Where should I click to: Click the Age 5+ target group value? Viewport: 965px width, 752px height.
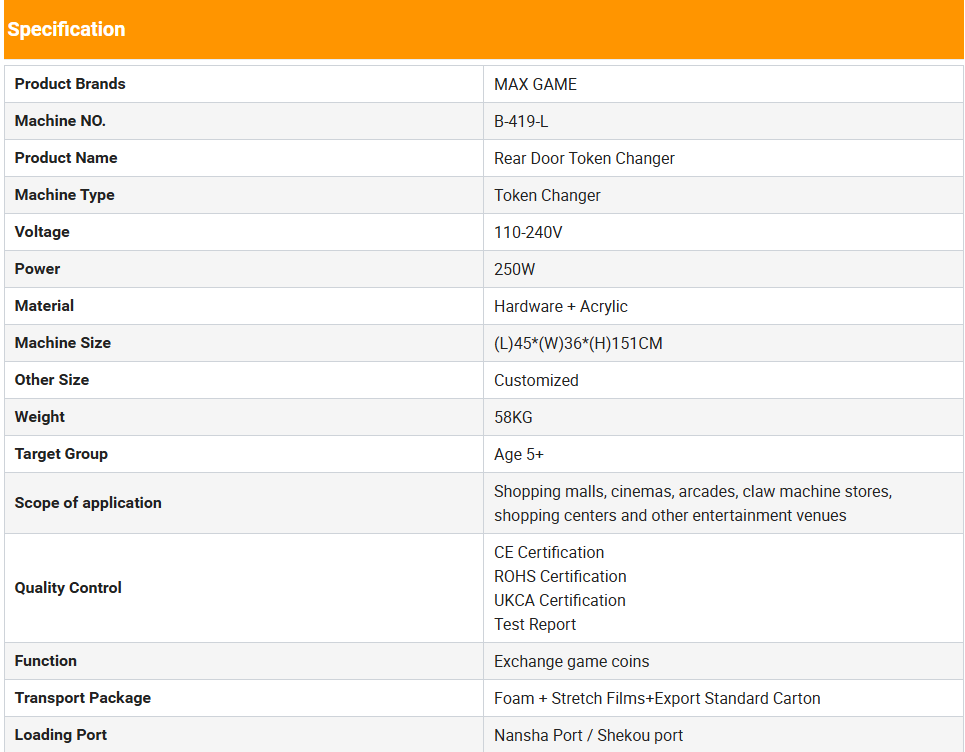coord(519,454)
